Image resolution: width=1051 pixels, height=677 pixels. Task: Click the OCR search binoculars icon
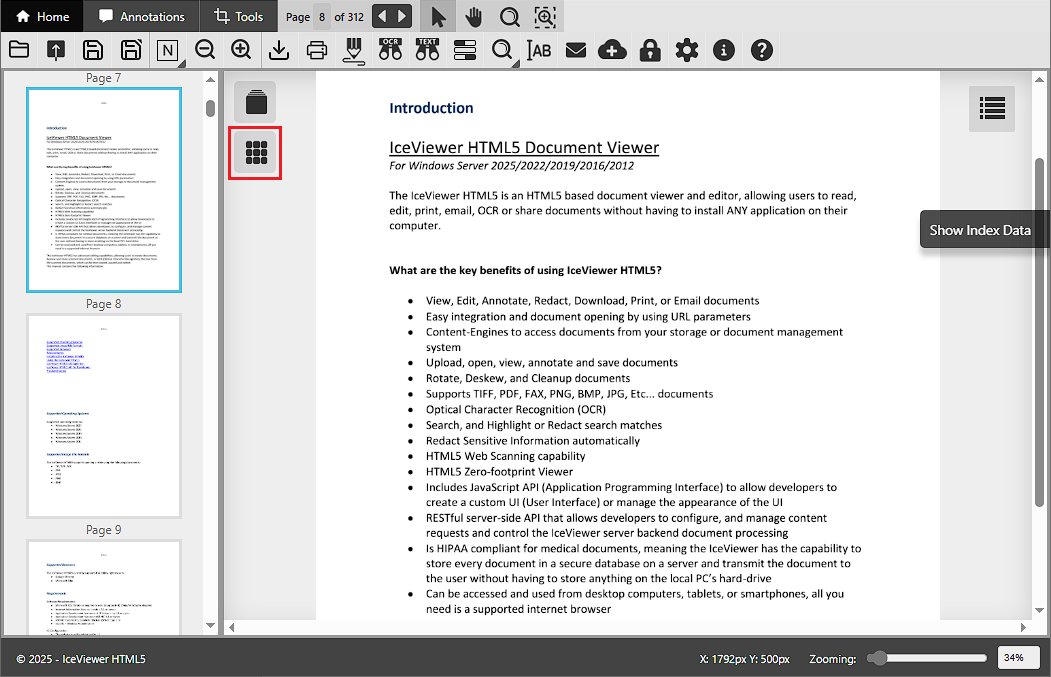click(x=390, y=49)
